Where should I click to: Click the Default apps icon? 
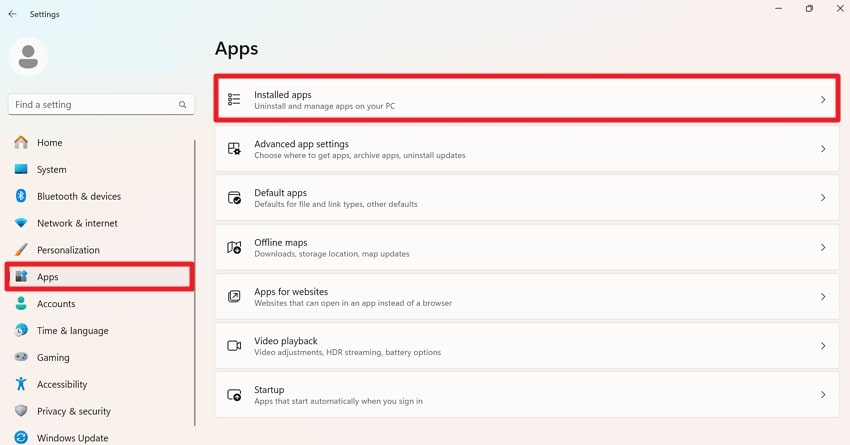point(234,198)
